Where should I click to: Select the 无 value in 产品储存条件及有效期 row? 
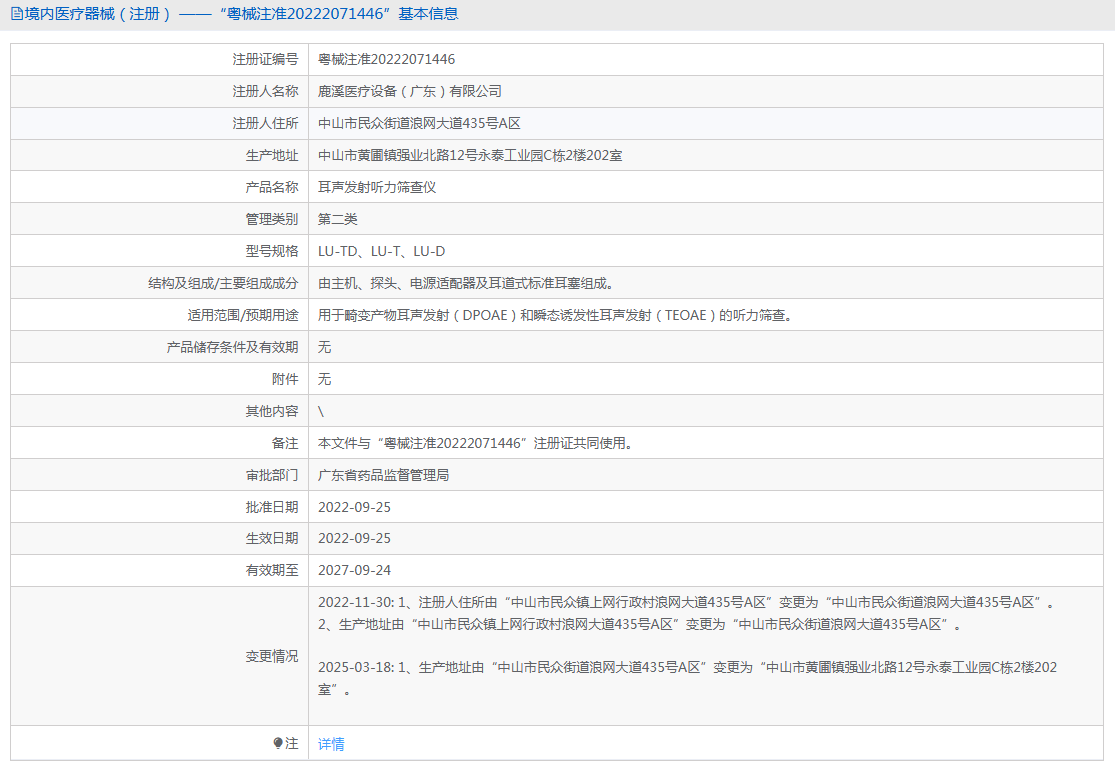(x=324, y=347)
